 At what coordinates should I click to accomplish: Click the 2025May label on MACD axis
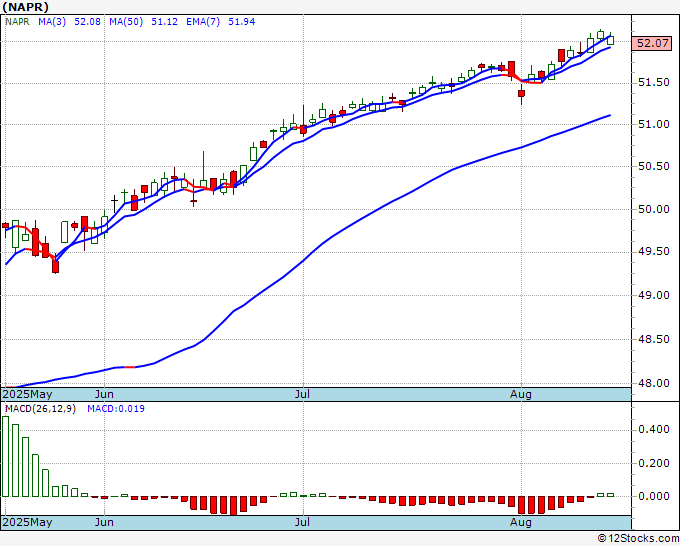27,522
